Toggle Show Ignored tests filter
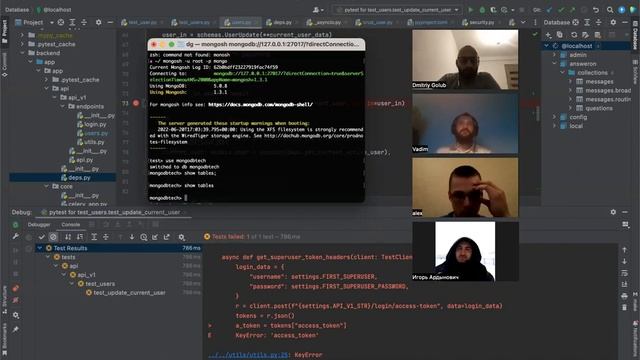 pyautogui.click(x=53, y=237)
